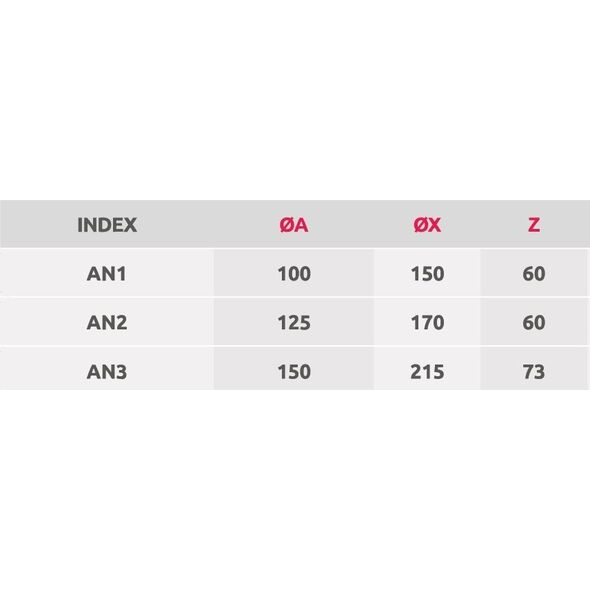The height and width of the screenshot is (590, 590).
Task: Click the Z column header
Action: (x=534, y=225)
